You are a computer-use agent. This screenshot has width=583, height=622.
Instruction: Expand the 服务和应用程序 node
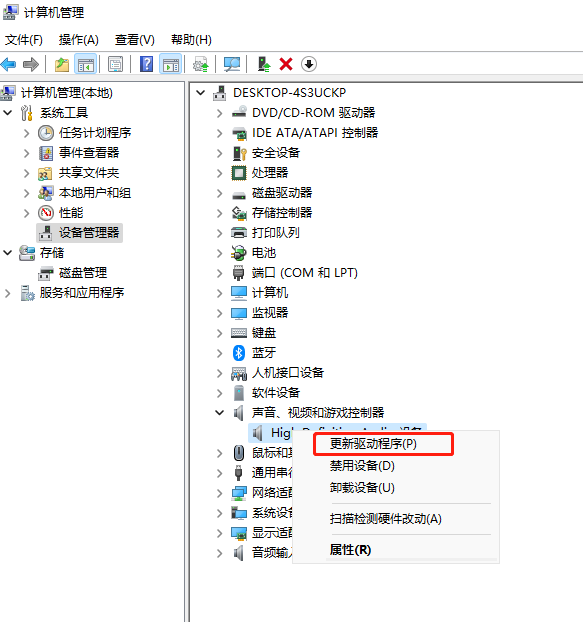coord(8,293)
